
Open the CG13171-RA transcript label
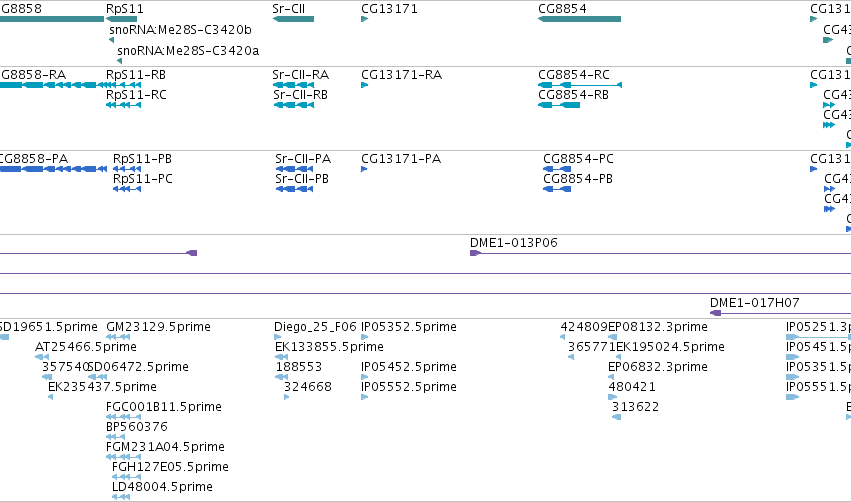coord(402,74)
